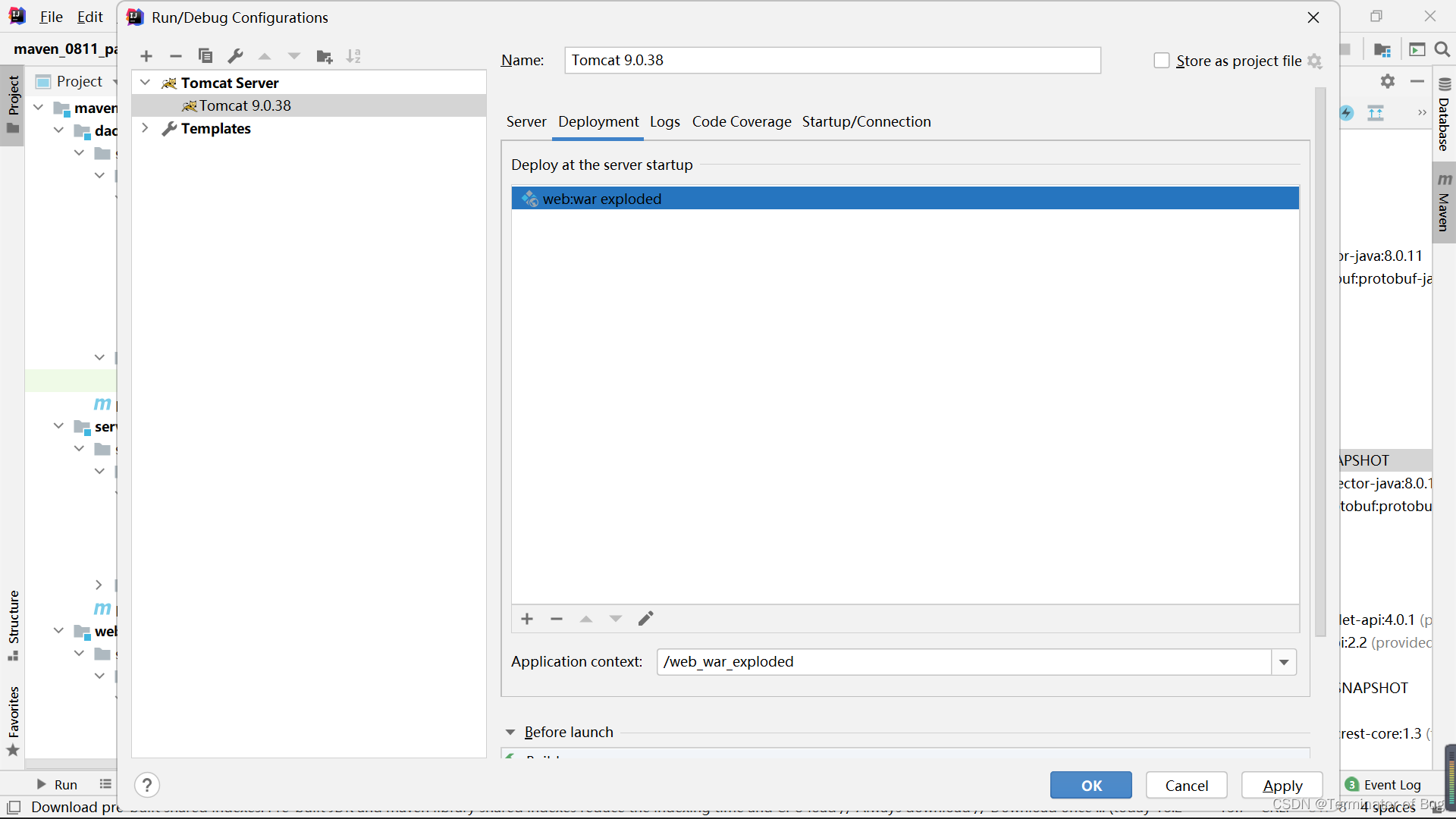Open the Maven tool window
Viewport: 1456px width, 819px height.
1445,203
